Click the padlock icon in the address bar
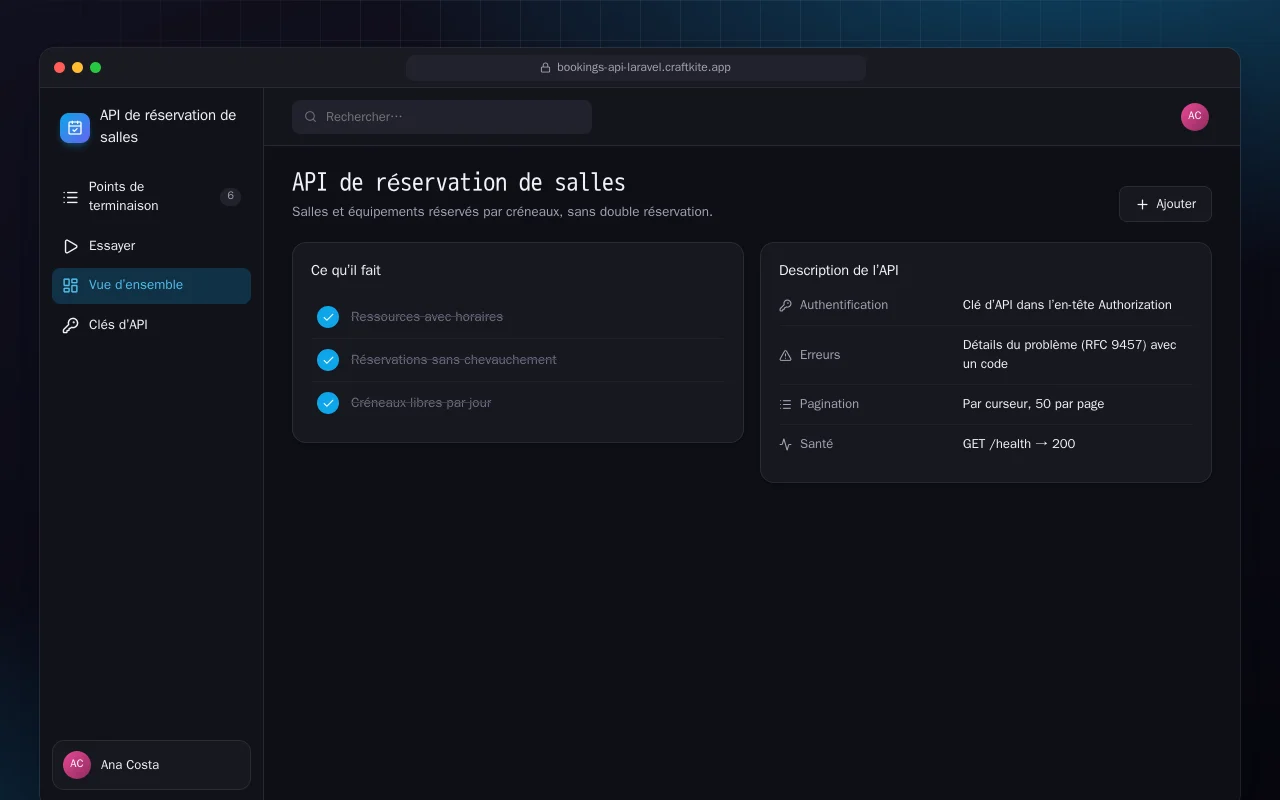The width and height of the screenshot is (1280, 800). click(x=545, y=68)
